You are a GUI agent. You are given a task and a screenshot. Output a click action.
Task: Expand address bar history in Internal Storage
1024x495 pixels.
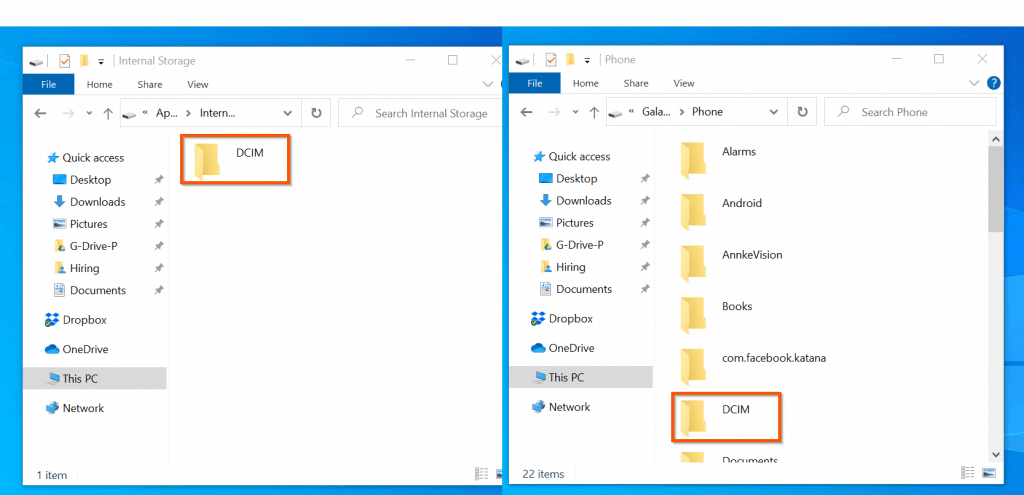click(x=287, y=113)
